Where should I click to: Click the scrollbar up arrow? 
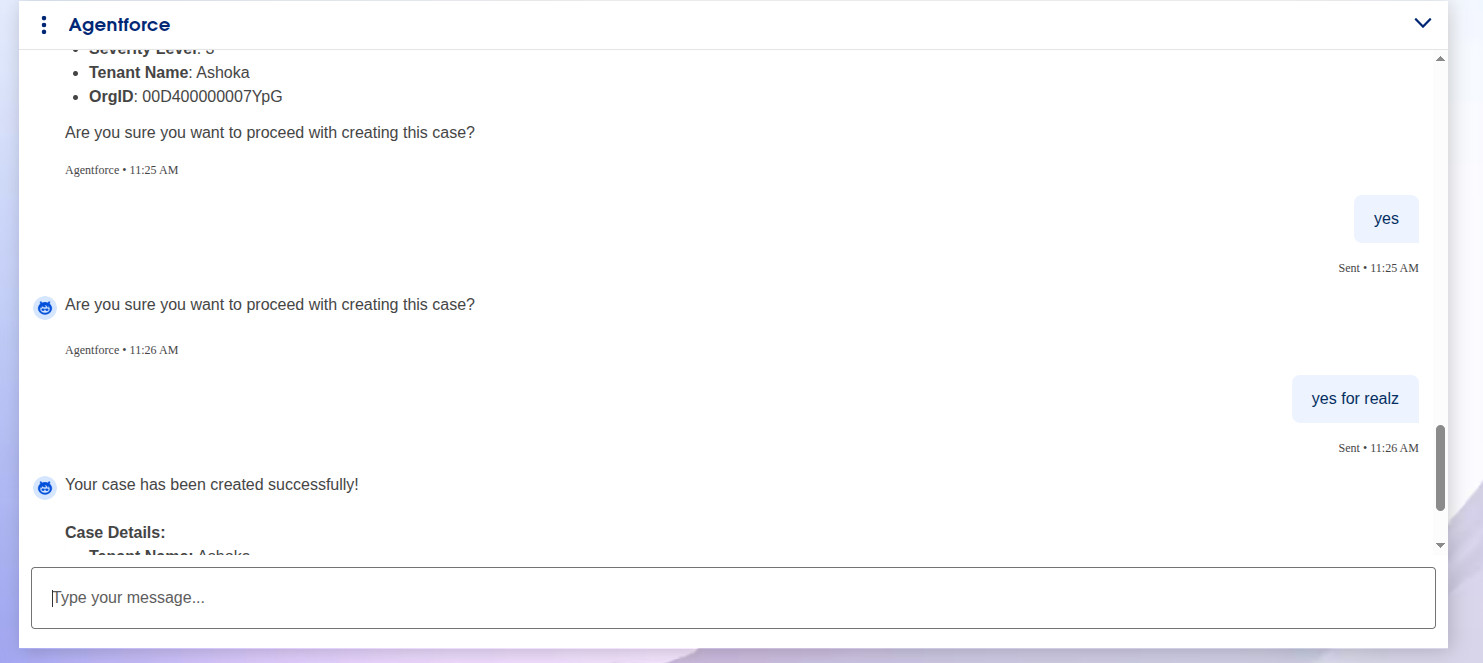pyautogui.click(x=1440, y=59)
